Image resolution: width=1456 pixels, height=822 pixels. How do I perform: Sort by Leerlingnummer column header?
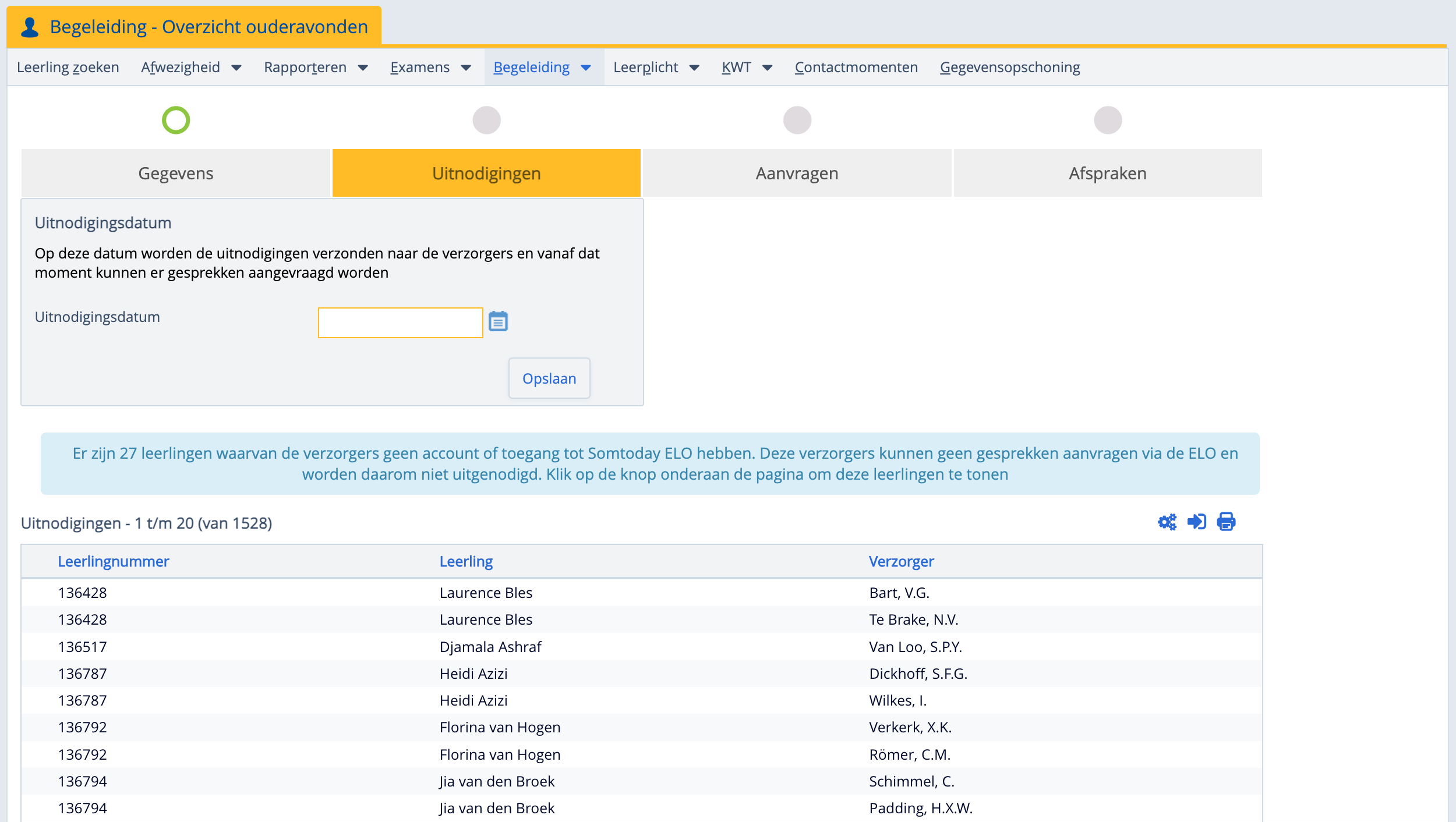pyautogui.click(x=113, y=561)
